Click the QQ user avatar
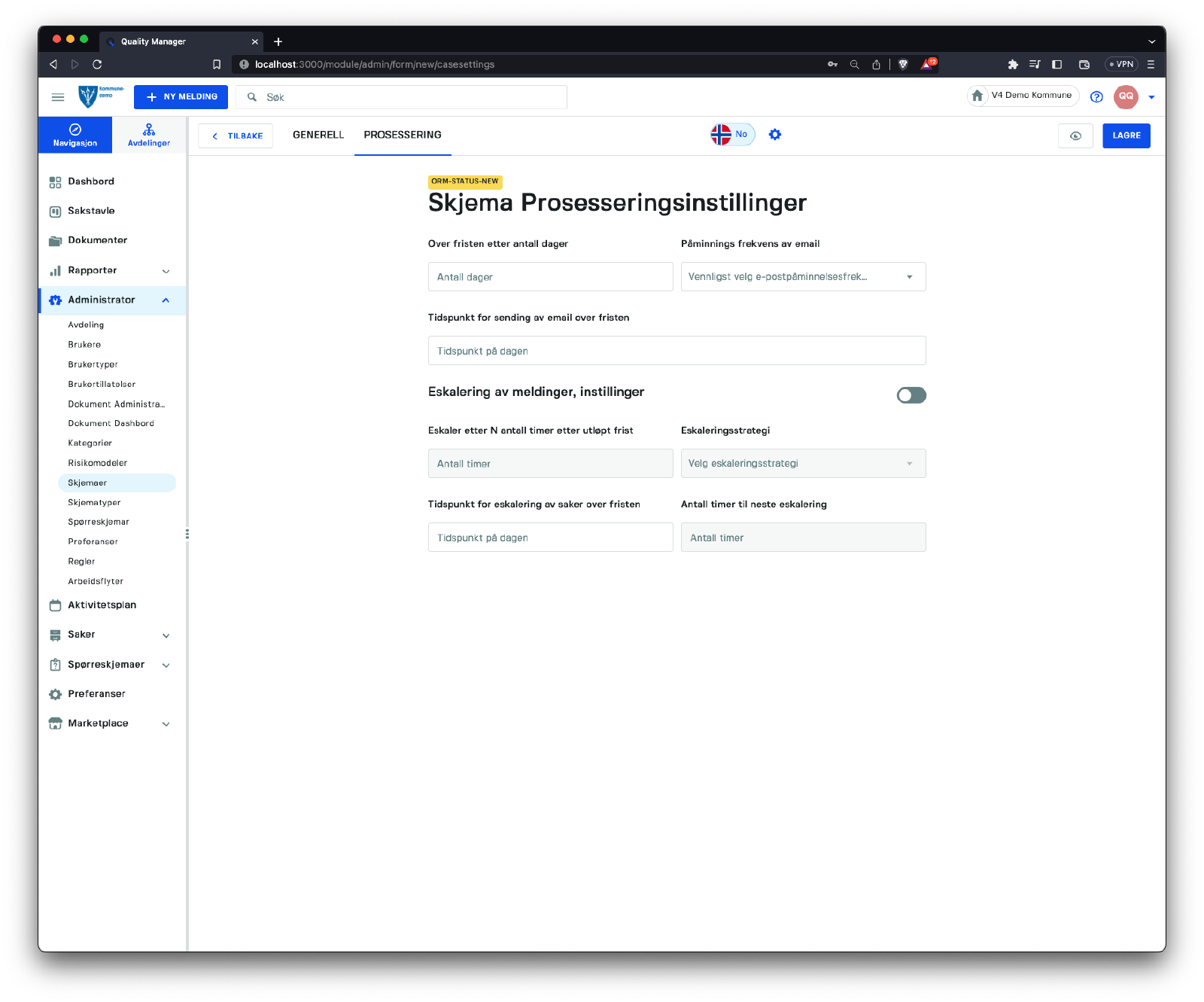Screen dimensions: 1204x1002 click(1126, 96)
